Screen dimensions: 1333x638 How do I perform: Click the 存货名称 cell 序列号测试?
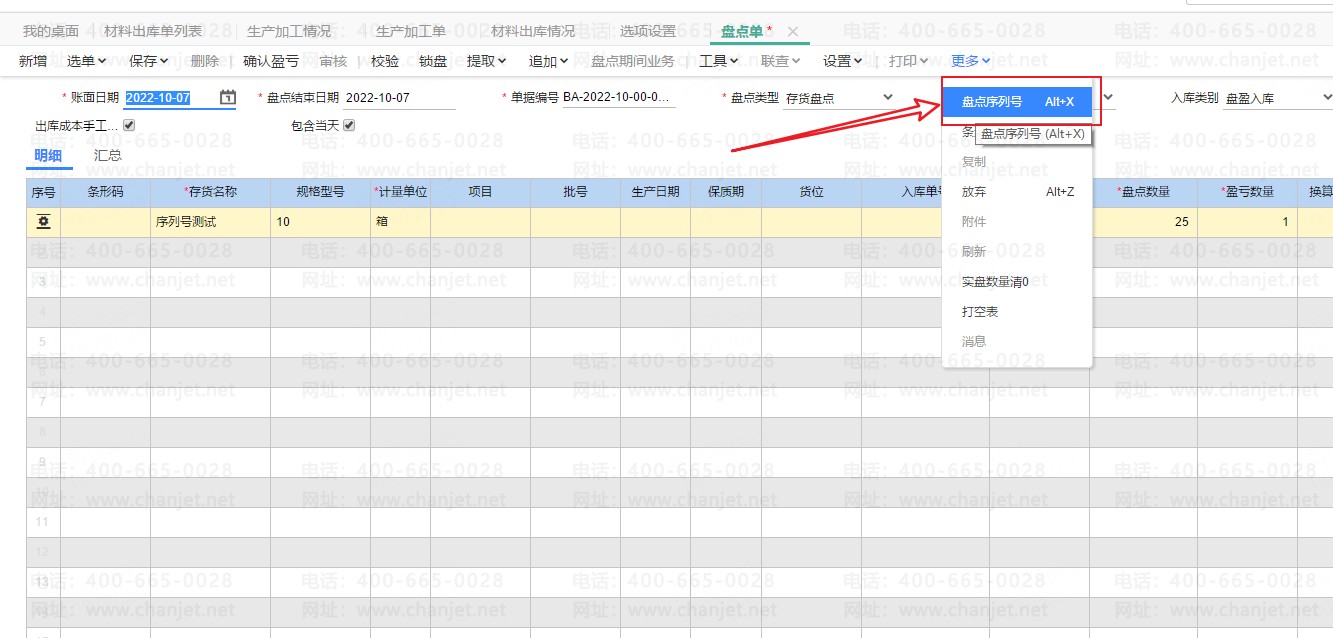click(x=186, y=222)
